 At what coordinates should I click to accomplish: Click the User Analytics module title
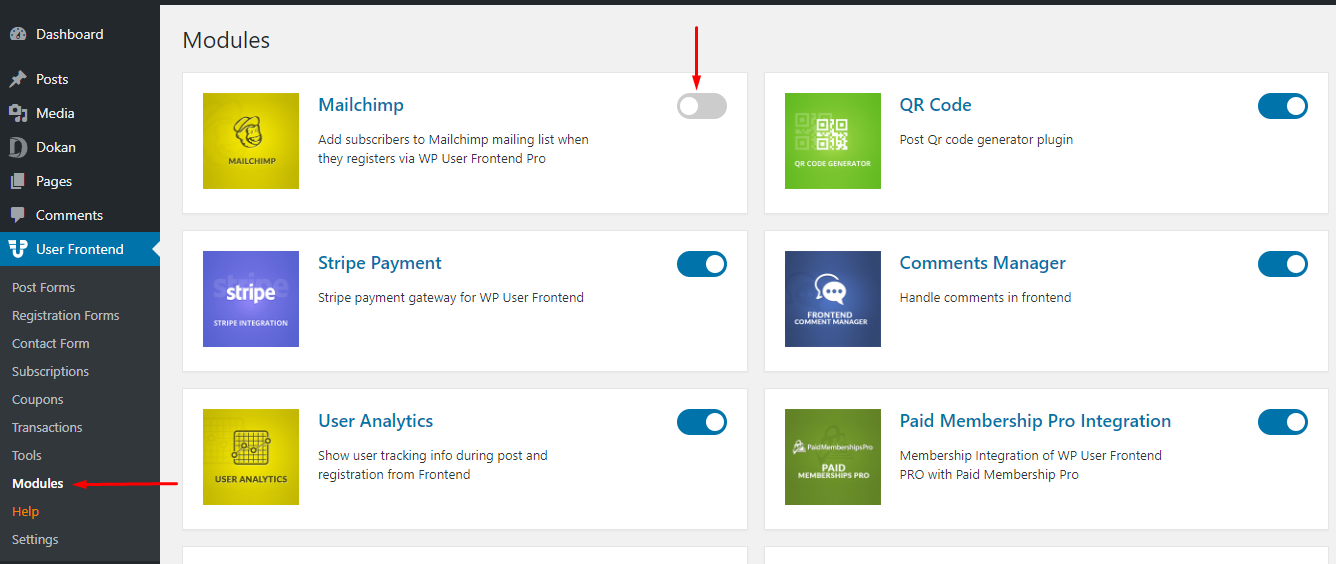point(376,421)
